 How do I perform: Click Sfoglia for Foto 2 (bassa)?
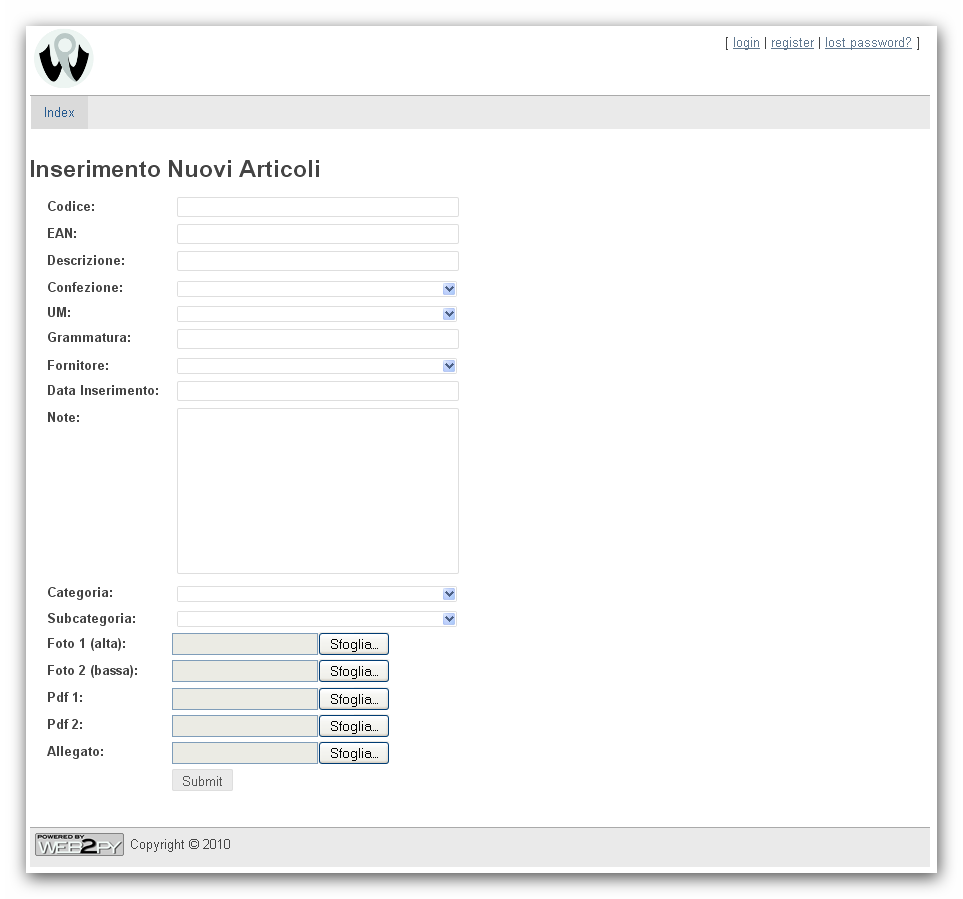[353, 670]
